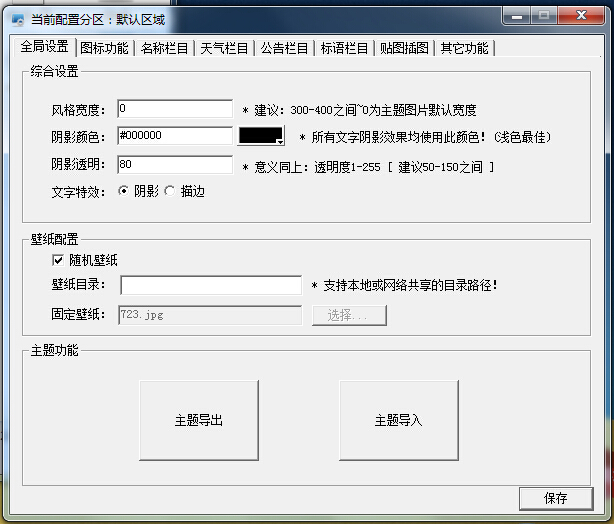Viewport: 614px width, 524px height.
Task: Open the 贴图插图 tab
Action: (x=404, y=48)
